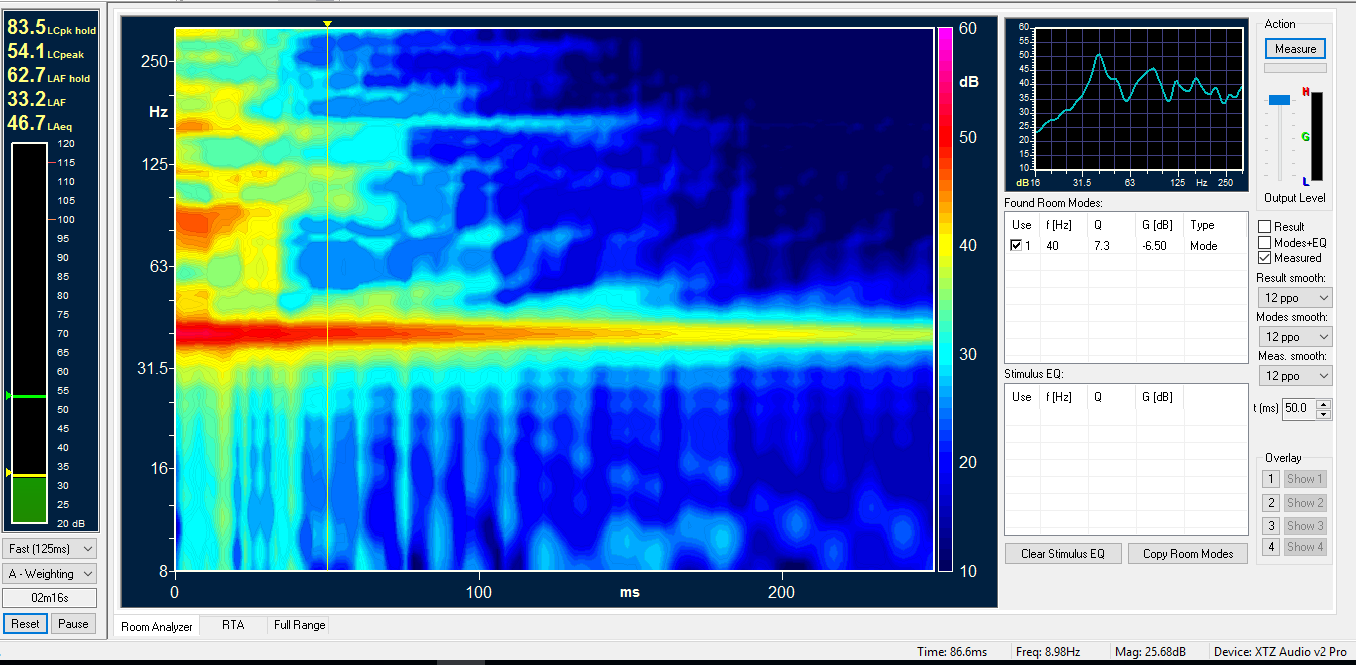Viewport: 1356px width, 665px height.
Task: Click 'Freq: 8.98Hz' in status bar
Action: pyautogui.click(x=1047, y=652)
